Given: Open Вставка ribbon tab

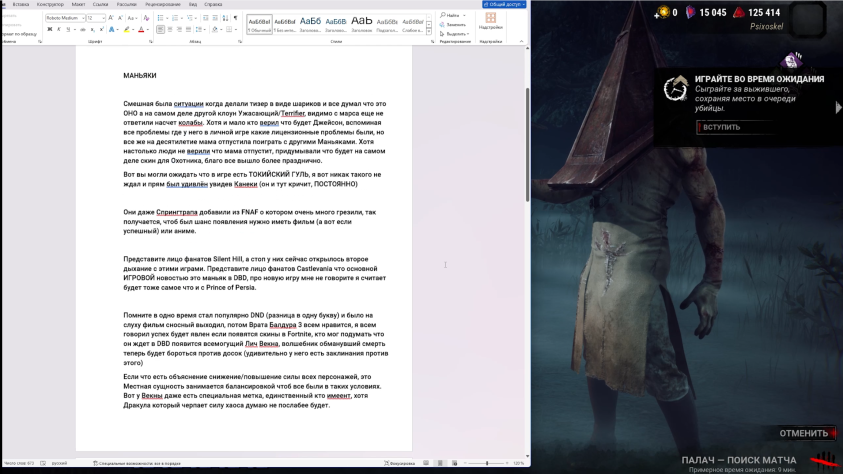Looking at the screenshot, I should click(x=21, y=4).
